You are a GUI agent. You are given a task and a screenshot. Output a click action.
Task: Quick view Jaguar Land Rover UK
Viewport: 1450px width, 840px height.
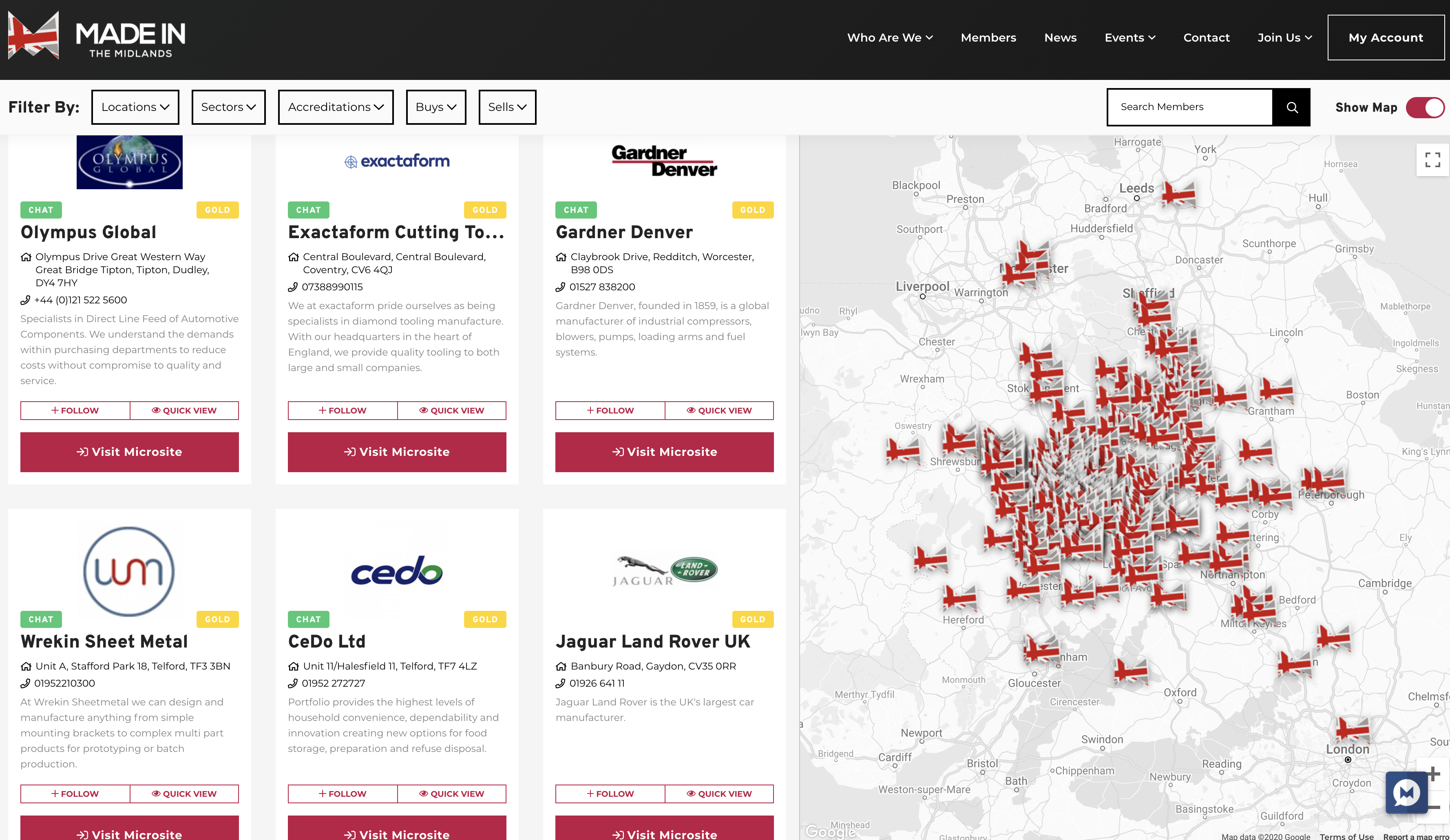point(719,794)
